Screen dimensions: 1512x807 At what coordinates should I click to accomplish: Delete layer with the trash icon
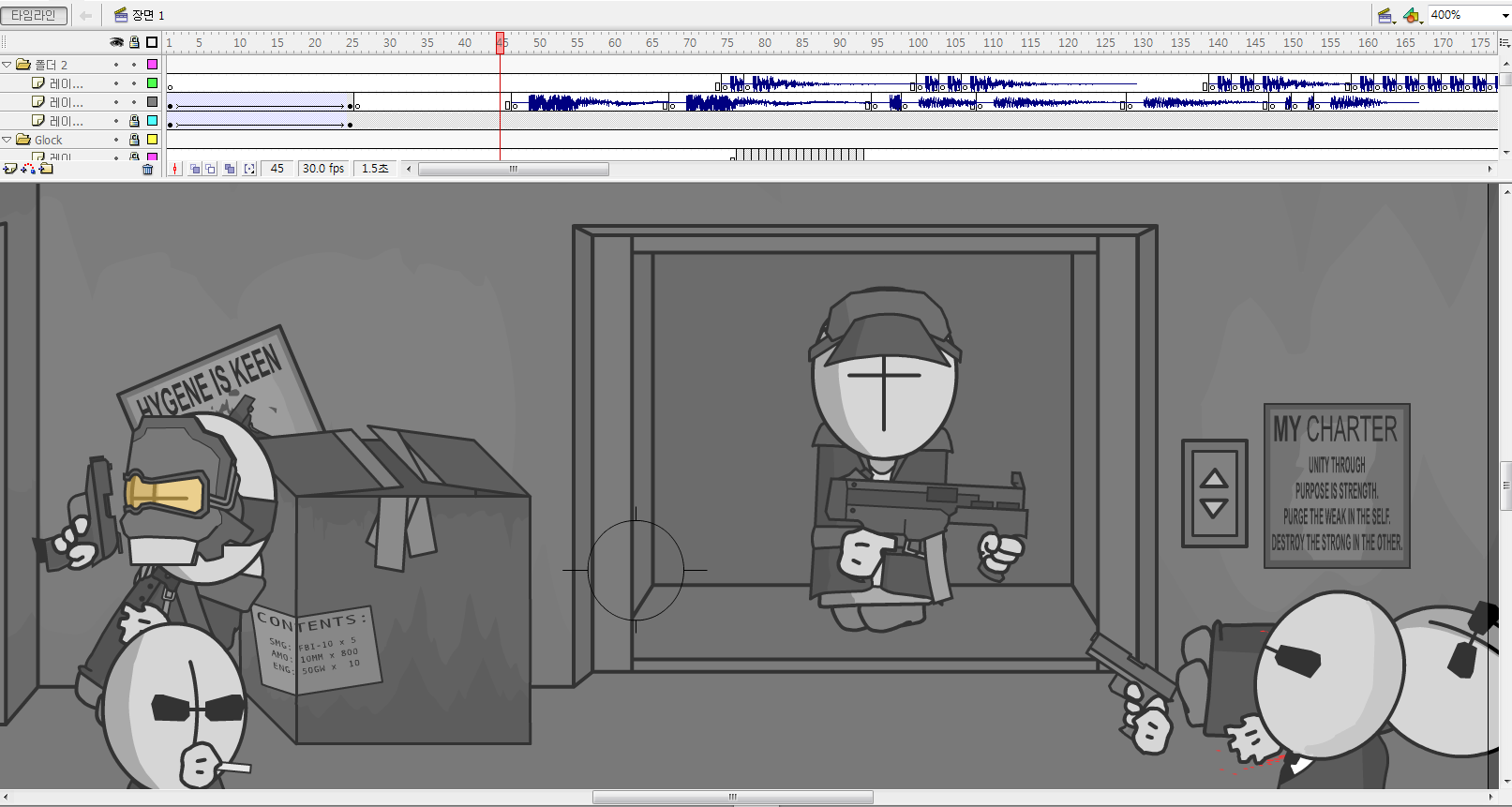[147, 170]
